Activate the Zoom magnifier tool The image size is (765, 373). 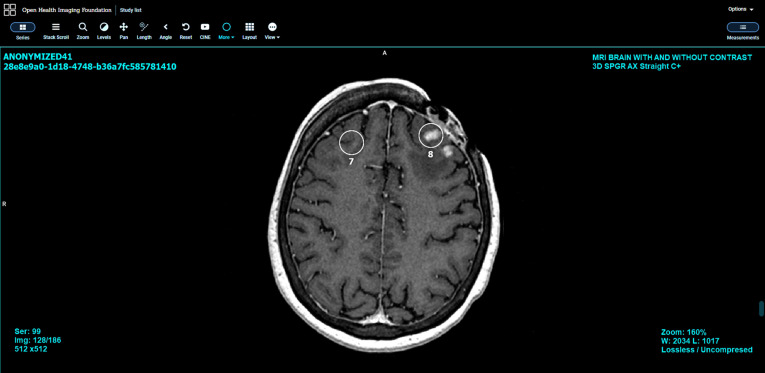pos(83,31)
